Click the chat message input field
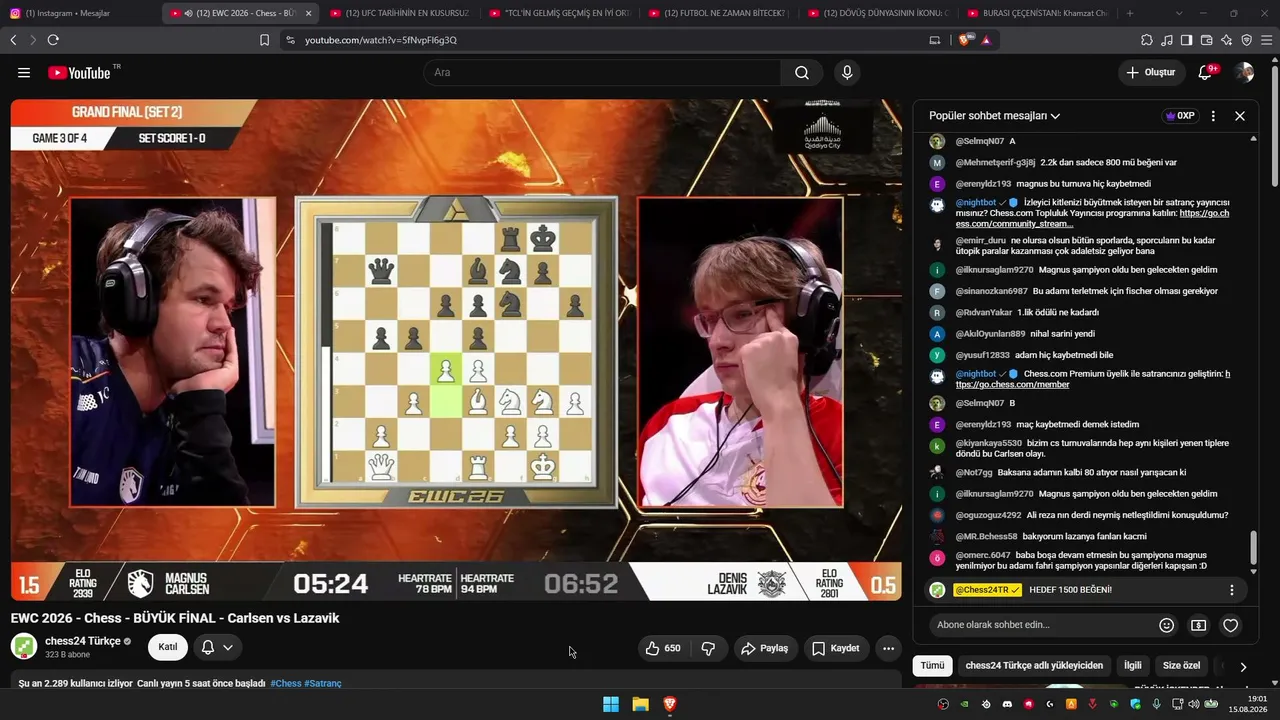 (1040, 625)
